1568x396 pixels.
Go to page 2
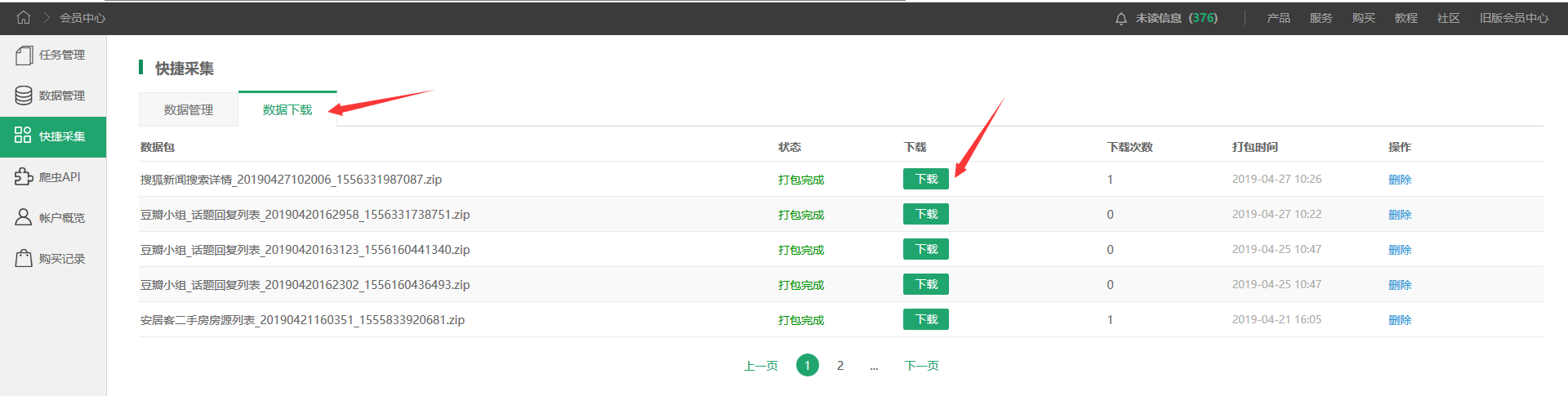coord(840,365)
